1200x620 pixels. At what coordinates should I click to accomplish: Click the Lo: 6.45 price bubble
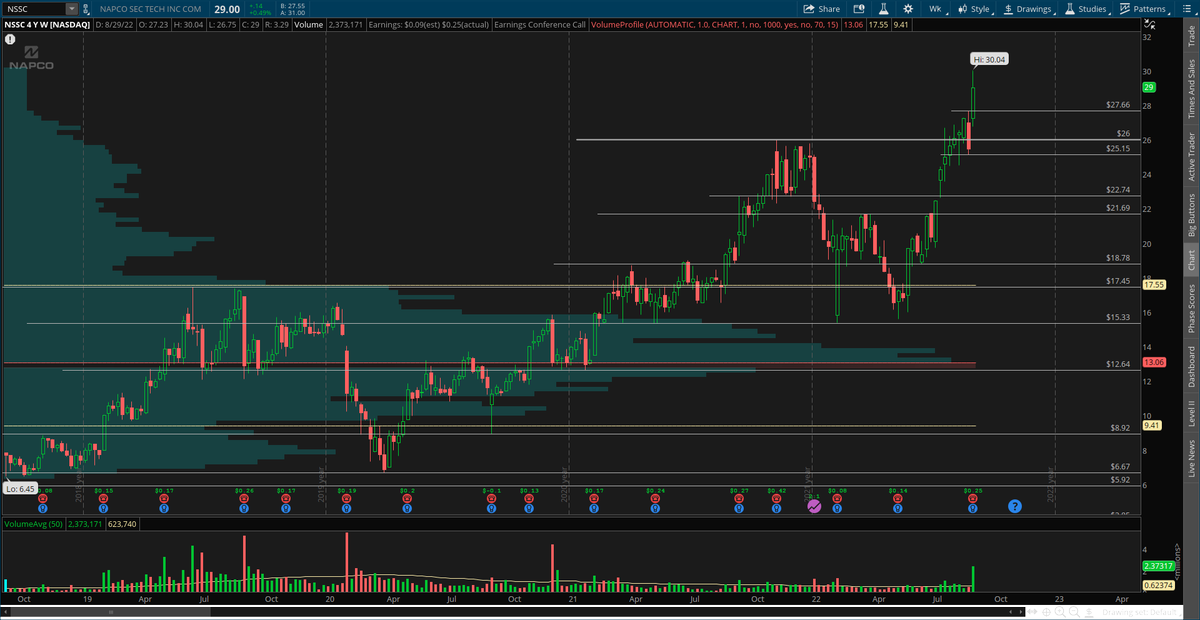point(20,488)
